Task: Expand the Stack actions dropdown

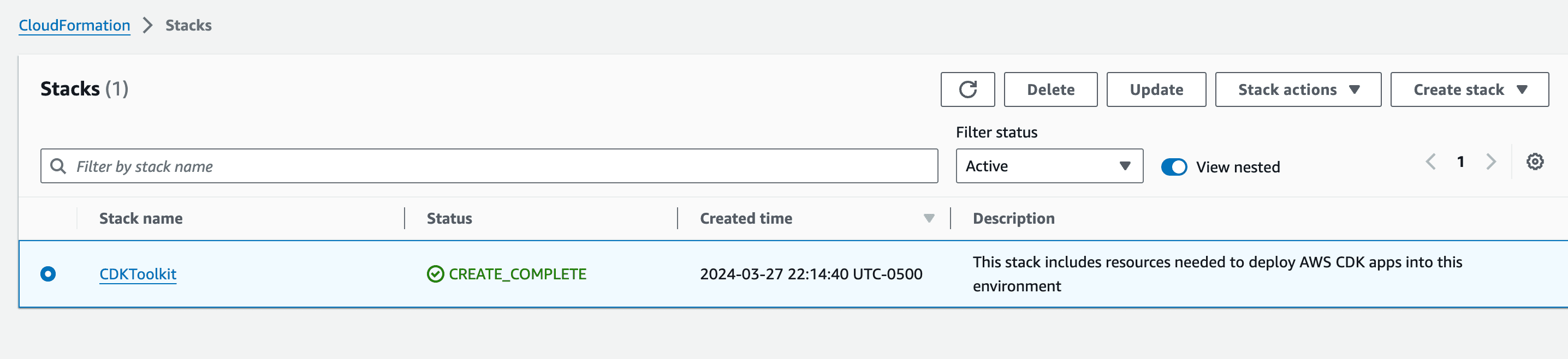Action: click(1298, 89)
